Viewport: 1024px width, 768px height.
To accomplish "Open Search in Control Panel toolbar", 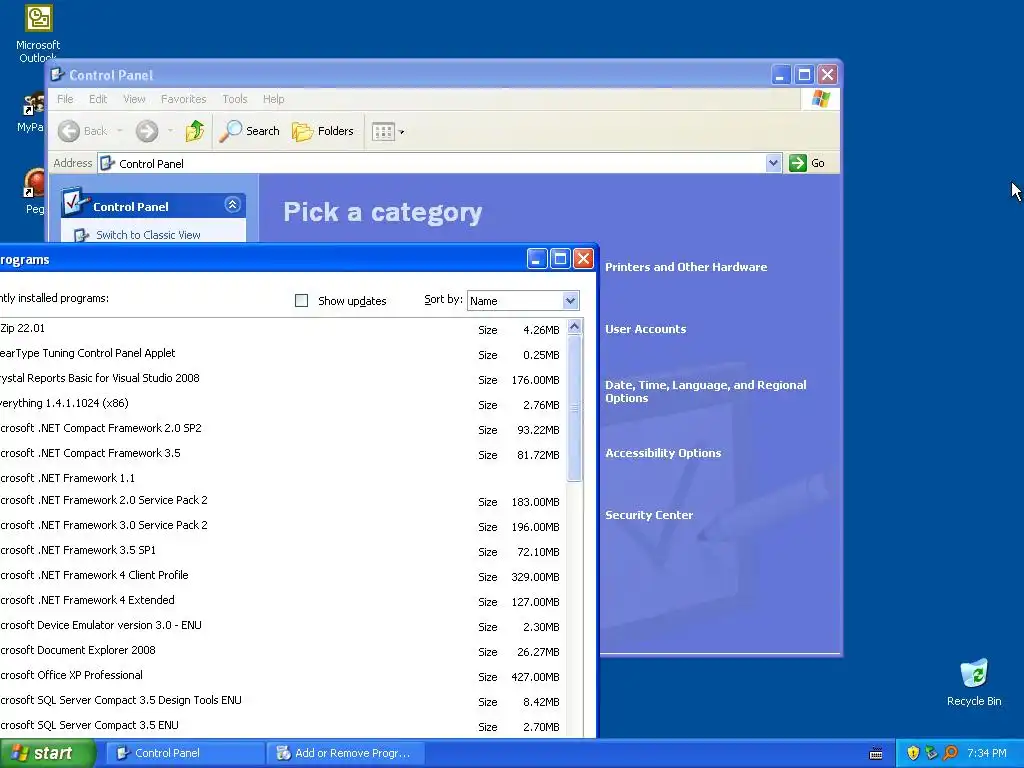I will click(249, 131).
